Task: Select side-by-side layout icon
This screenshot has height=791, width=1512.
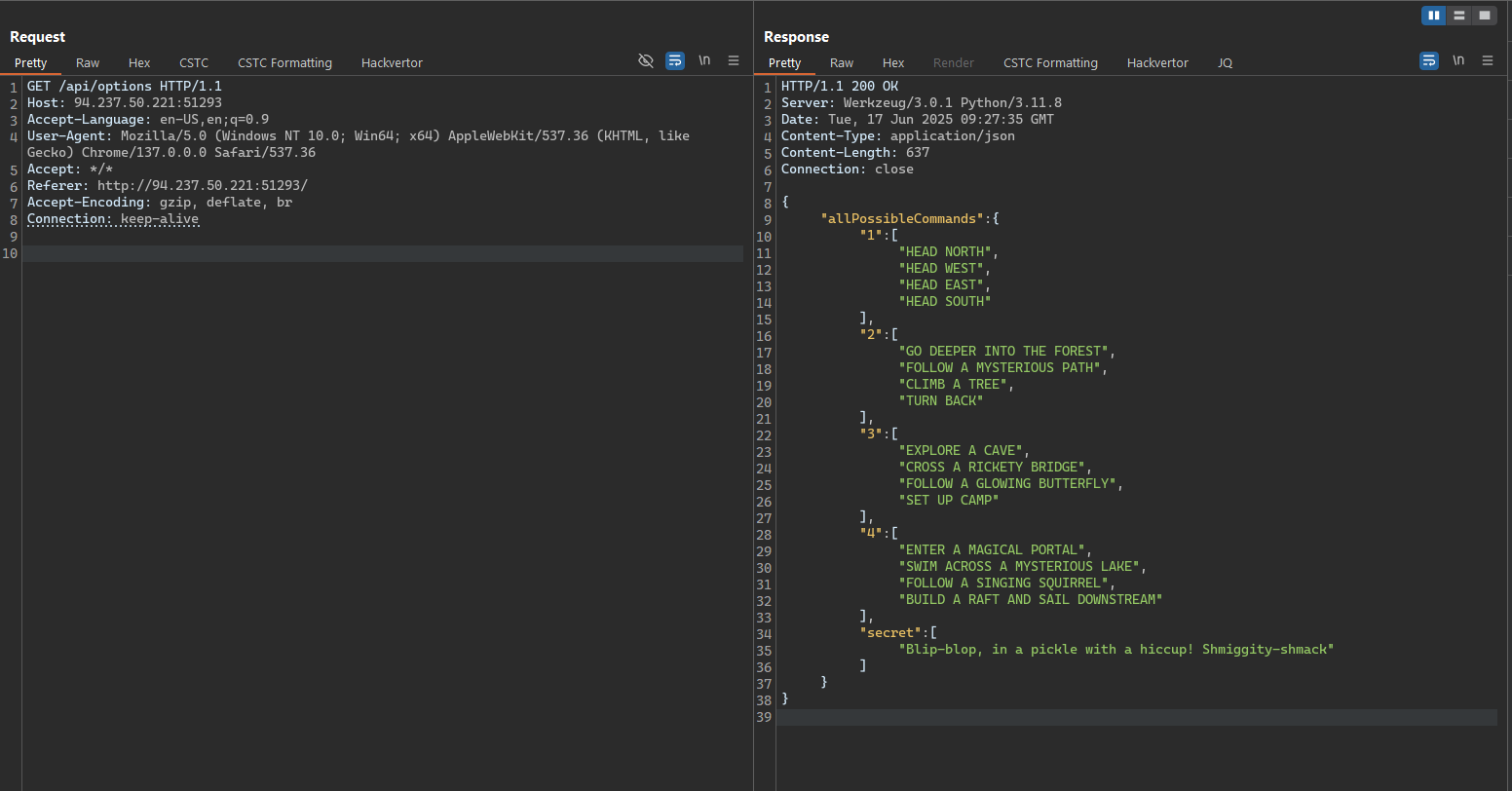Action: pos(1434,16)
